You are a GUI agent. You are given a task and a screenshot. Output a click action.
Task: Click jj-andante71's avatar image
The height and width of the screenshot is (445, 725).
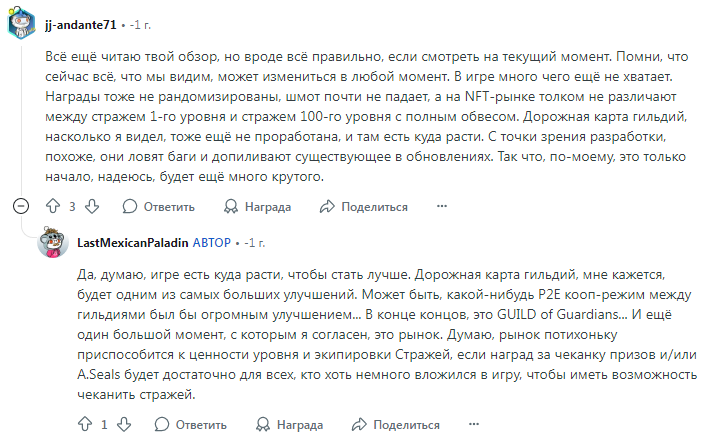(x=22, y=23)
